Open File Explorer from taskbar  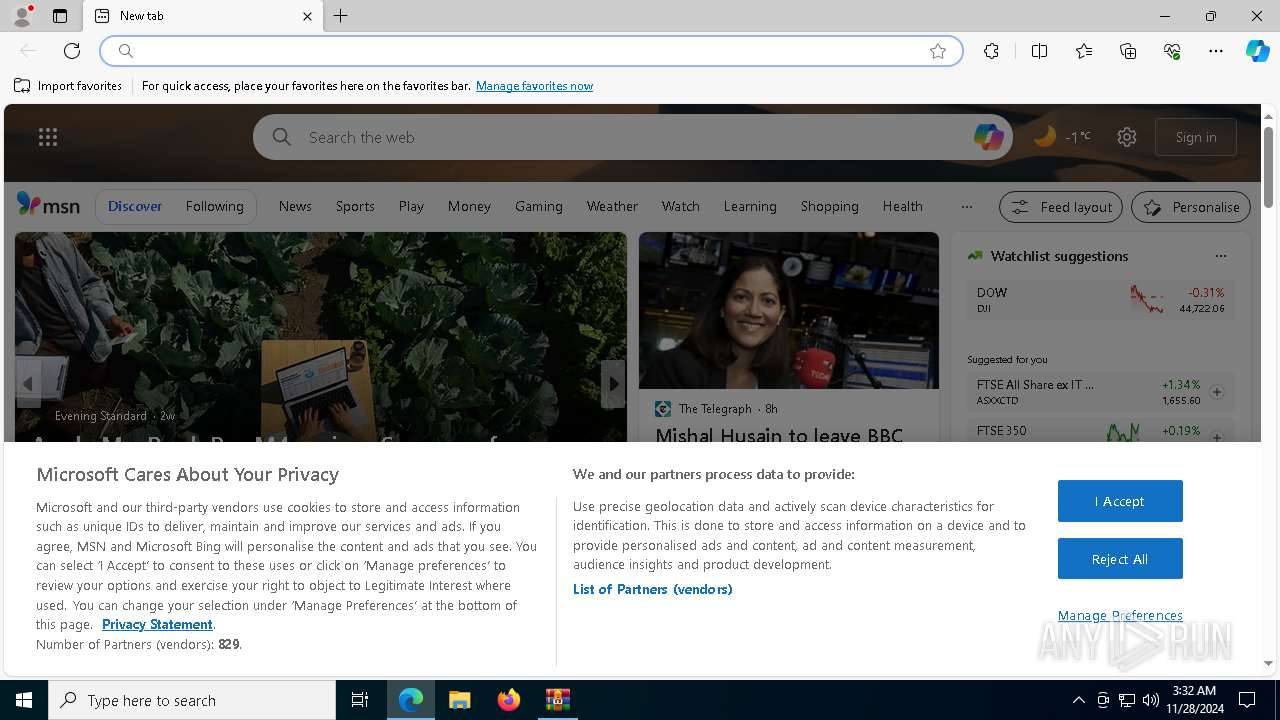coord(459,700)
